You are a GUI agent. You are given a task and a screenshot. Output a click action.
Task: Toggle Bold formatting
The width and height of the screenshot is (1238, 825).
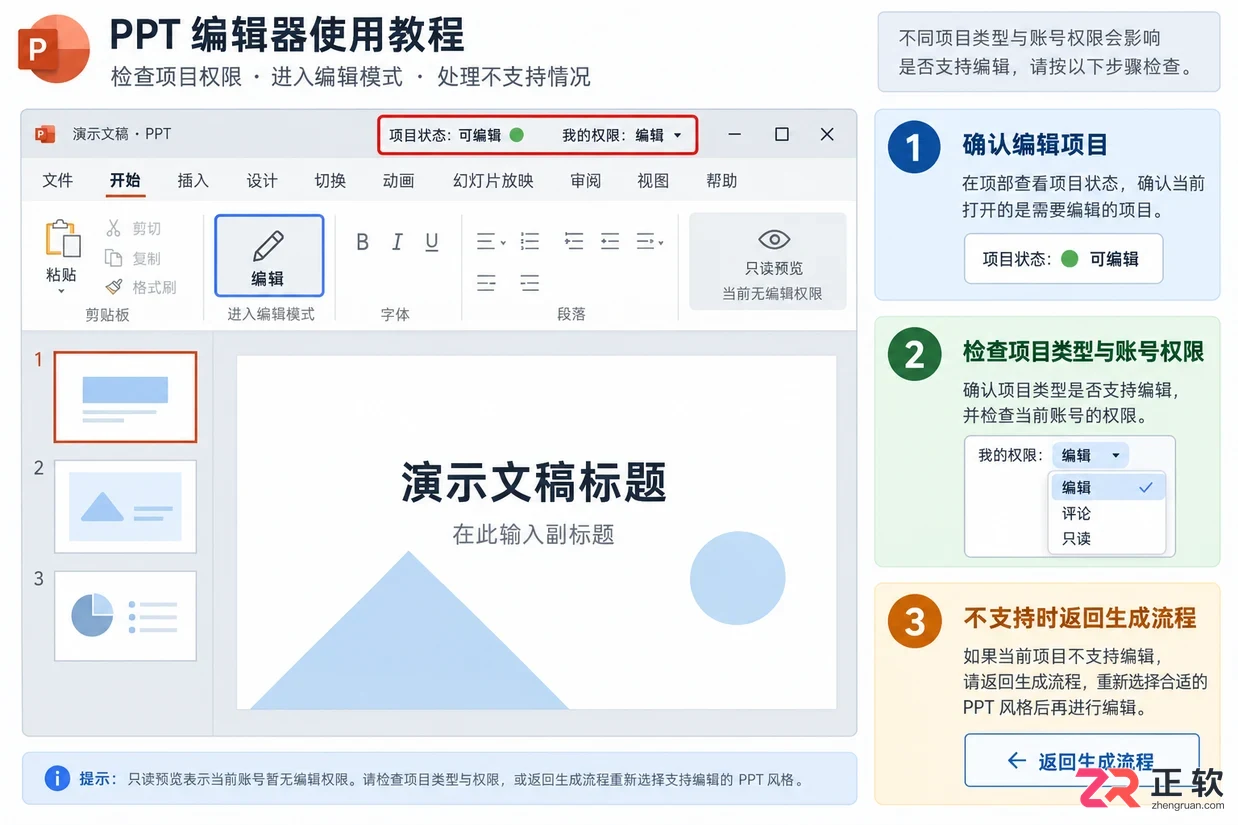tap(363, 242)
